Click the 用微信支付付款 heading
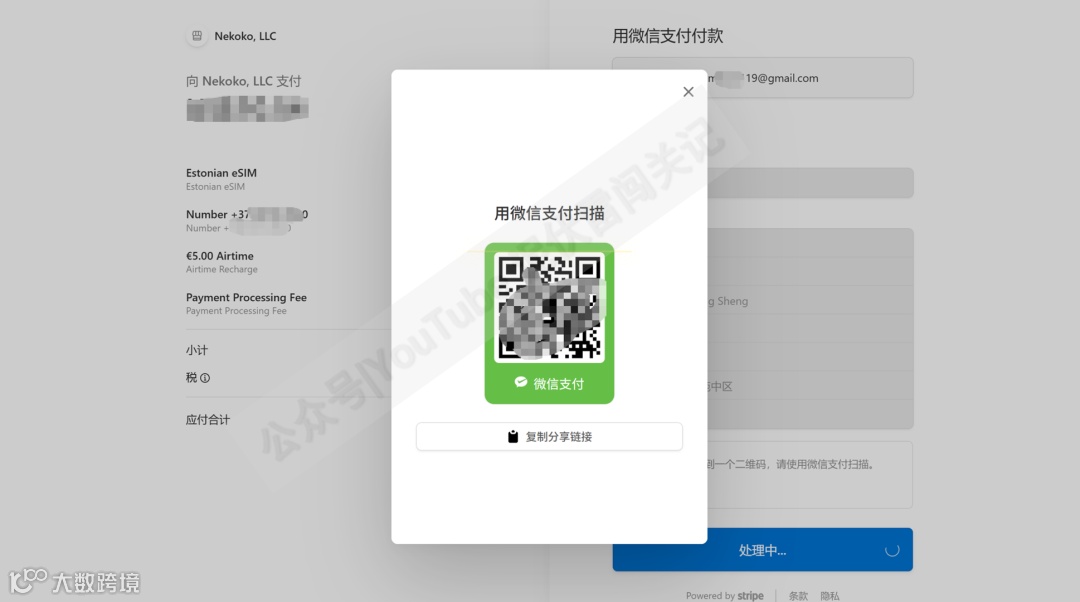1080x602 pixels. [667, 36]
